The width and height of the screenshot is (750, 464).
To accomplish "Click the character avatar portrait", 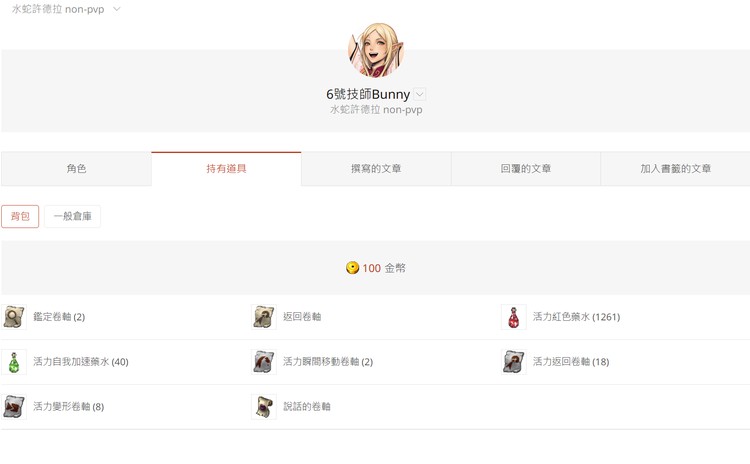I will coord(376,50).
